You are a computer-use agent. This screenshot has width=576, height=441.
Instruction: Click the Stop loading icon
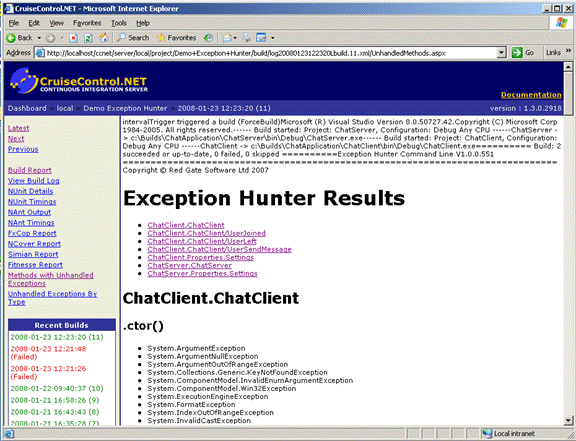tap(73, 38)
